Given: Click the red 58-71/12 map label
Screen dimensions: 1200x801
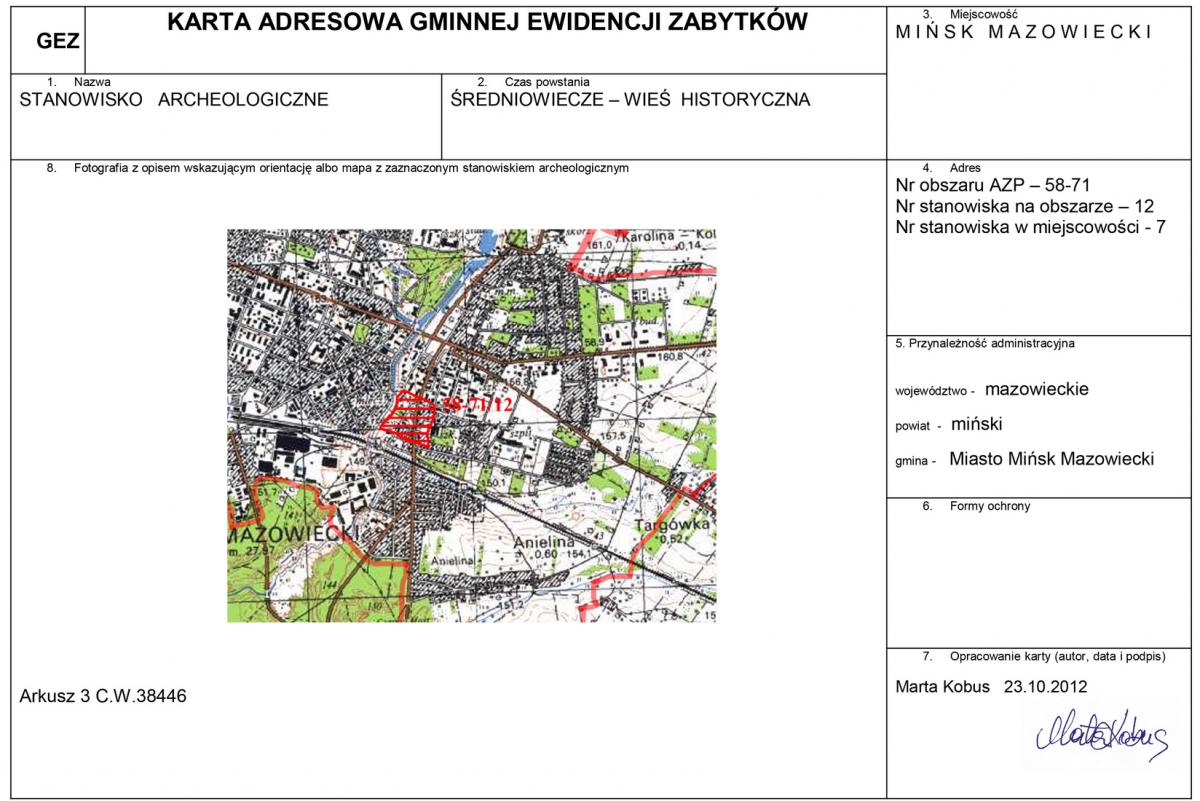Looking at the screenshot, I should (x=477, y=405).
